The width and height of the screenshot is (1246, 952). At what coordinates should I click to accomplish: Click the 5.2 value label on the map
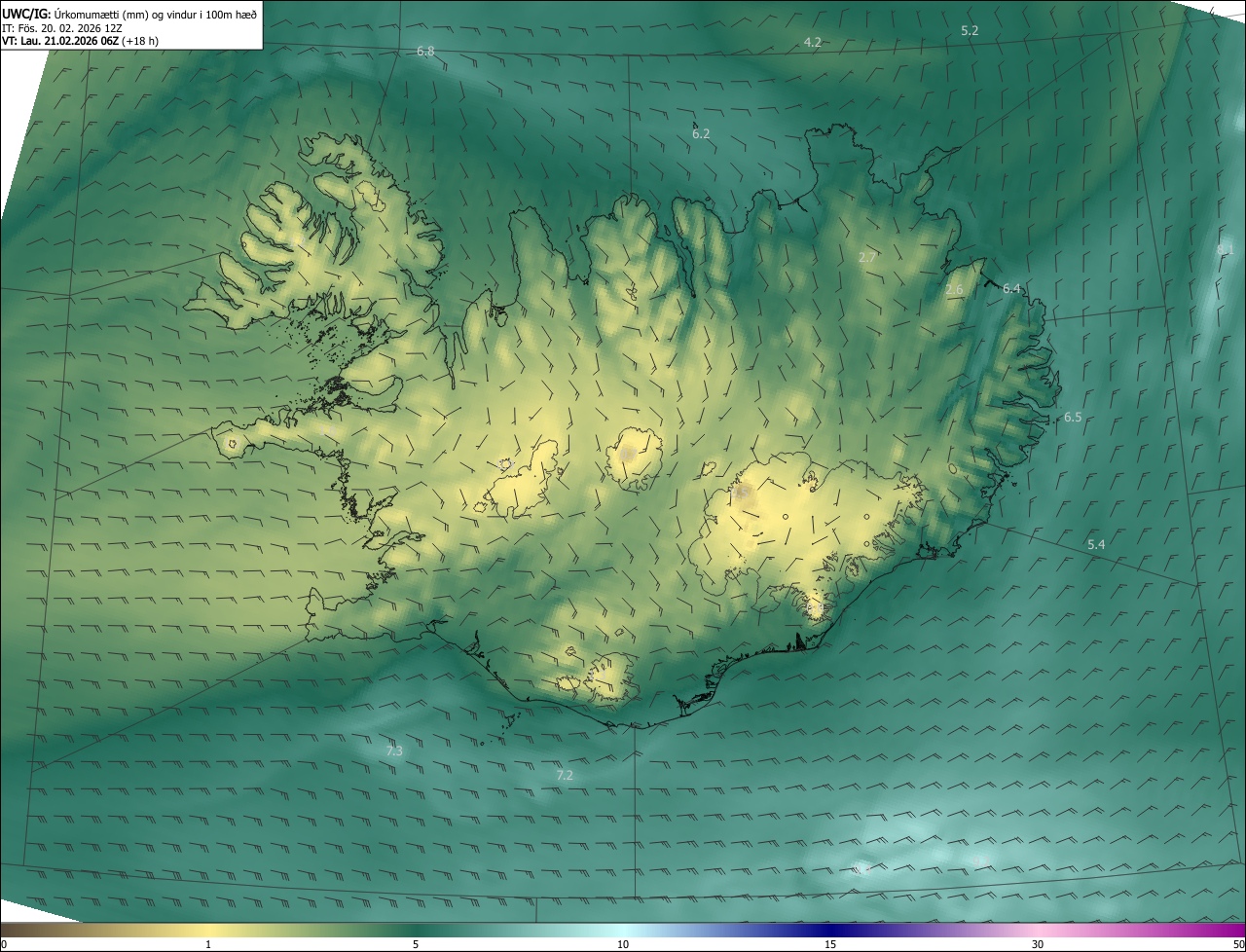click(970, 31)
